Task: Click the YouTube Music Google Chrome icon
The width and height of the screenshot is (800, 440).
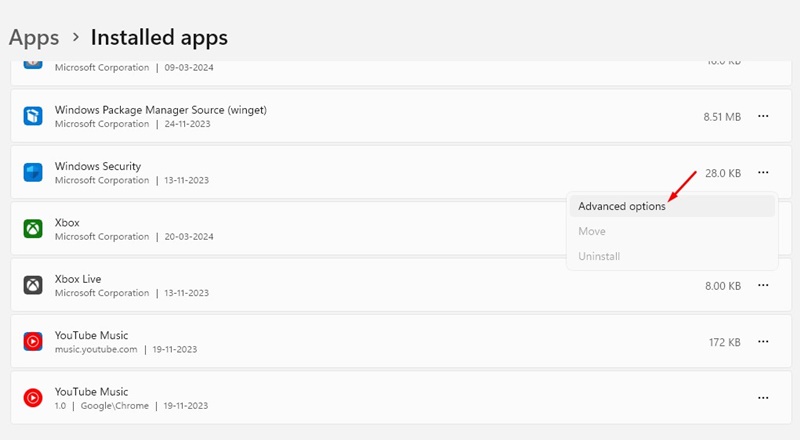Action: pyautogui.click(x=33, y=398)
